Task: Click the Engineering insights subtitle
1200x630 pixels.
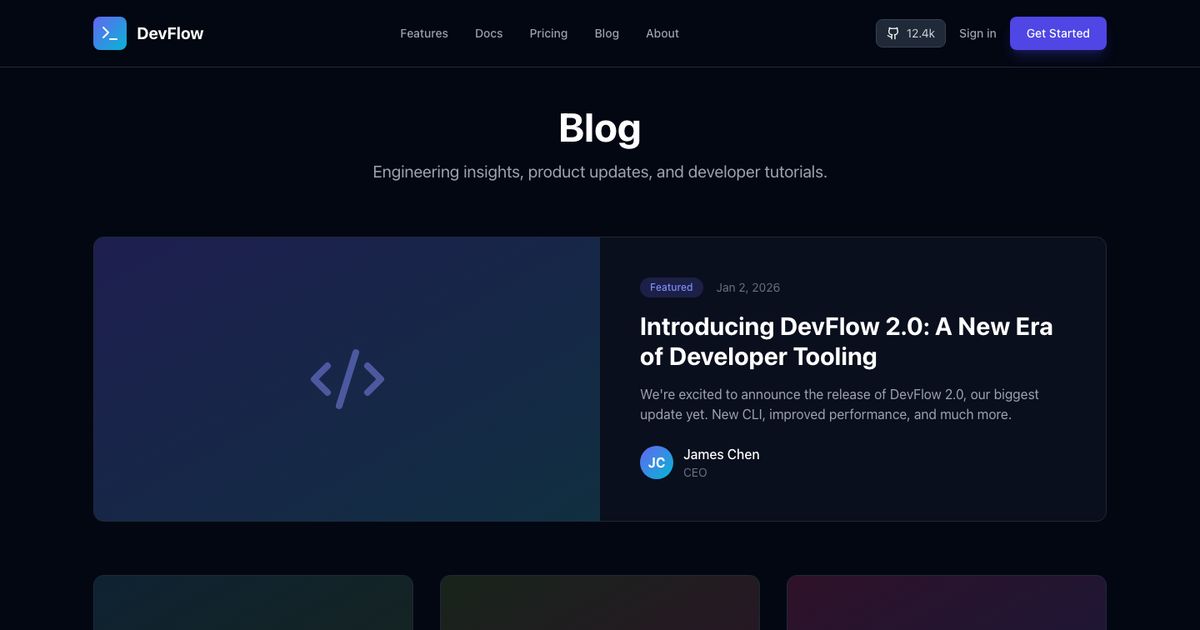Action: pos(600,172)
